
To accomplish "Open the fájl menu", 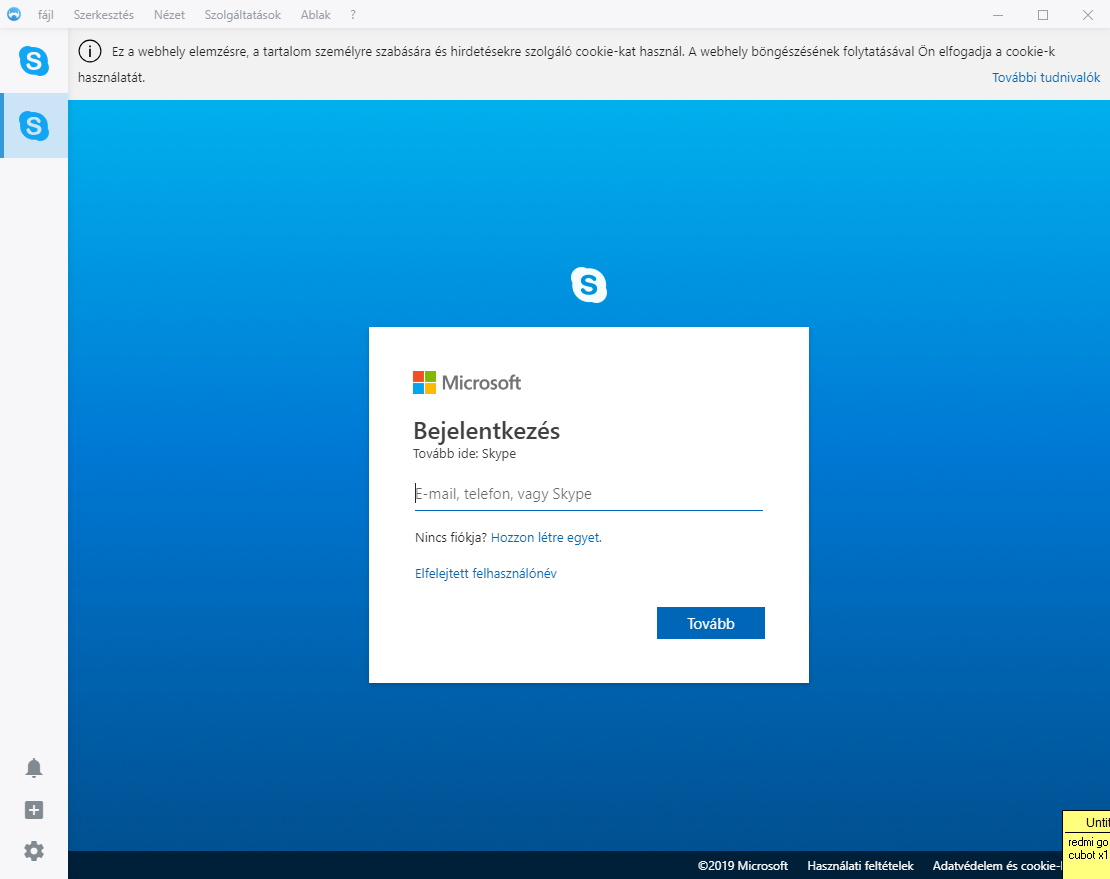I will (x=46, y=15).
